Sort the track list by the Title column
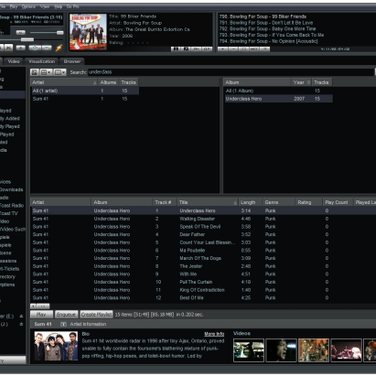Viewport: 376px width, 376px height. pos(208,202)
